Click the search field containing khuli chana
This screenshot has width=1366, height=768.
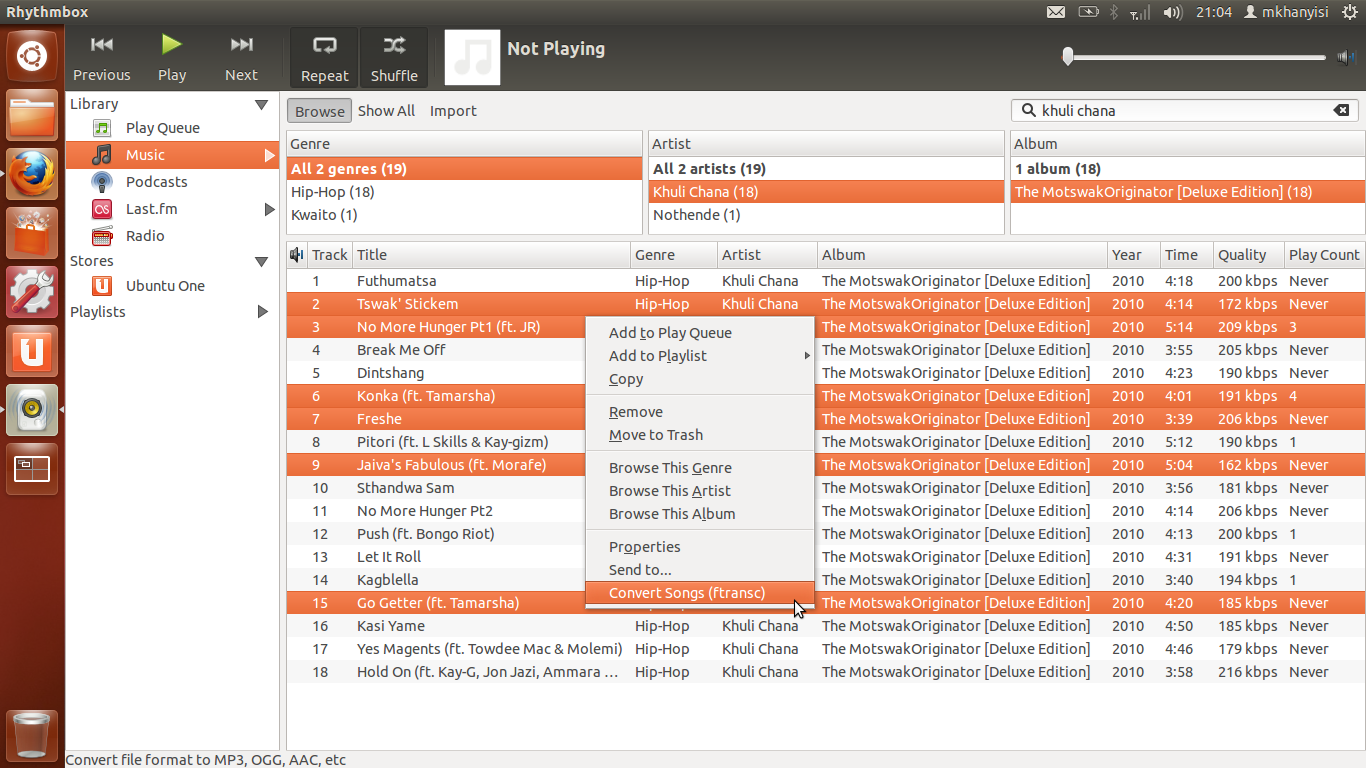click(x=1185, y=111)
